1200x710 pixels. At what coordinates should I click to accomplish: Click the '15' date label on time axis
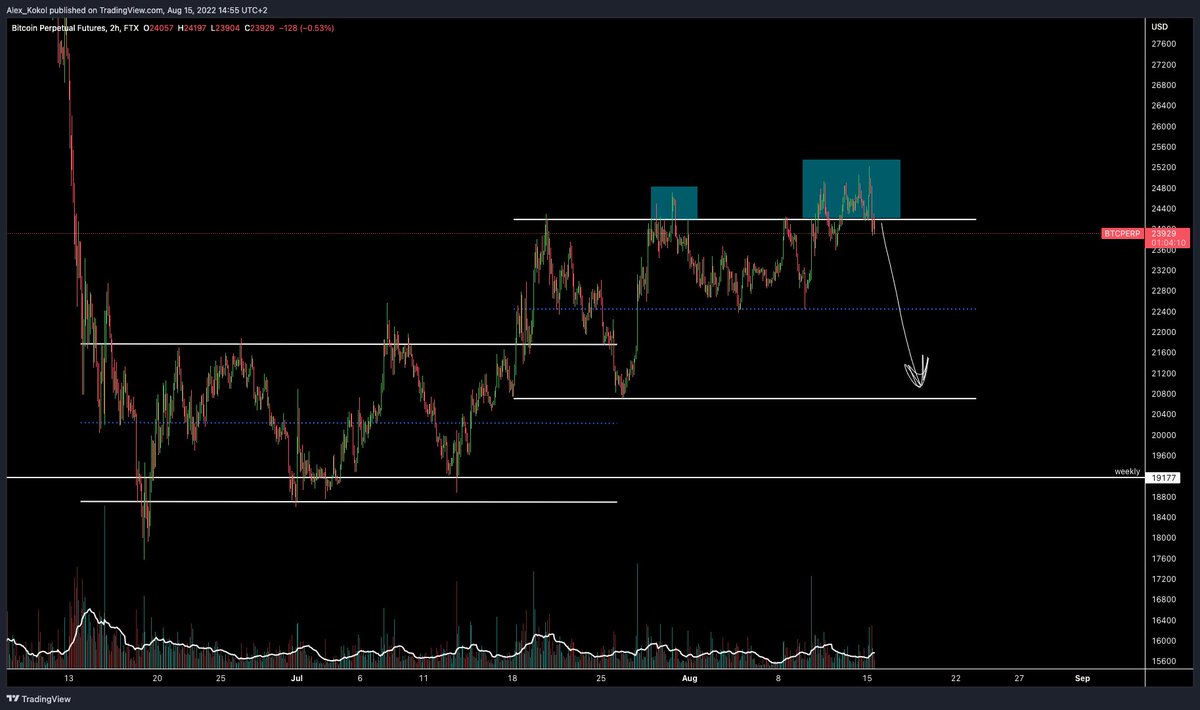865,678
